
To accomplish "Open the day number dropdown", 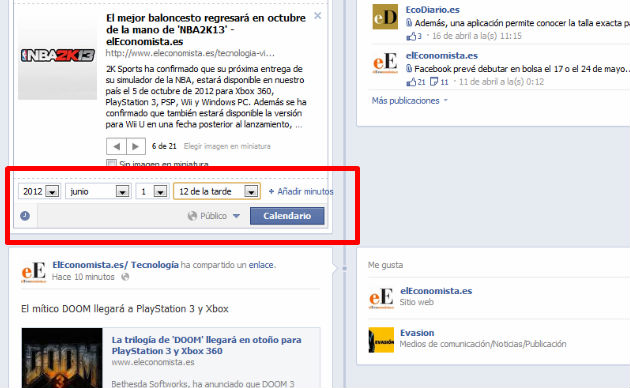I will 152,191.
